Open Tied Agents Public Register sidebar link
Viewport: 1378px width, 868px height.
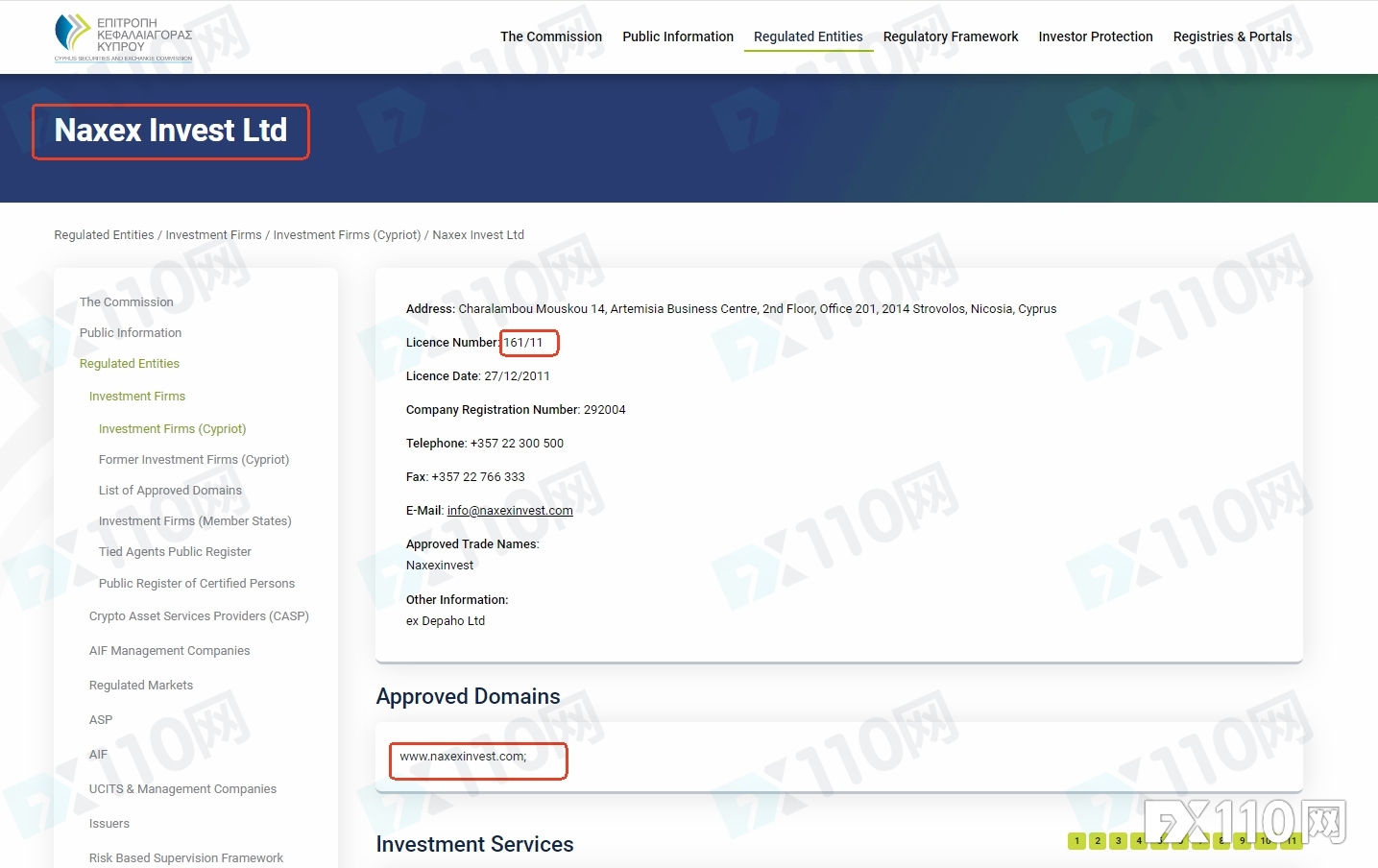[175, 552]
